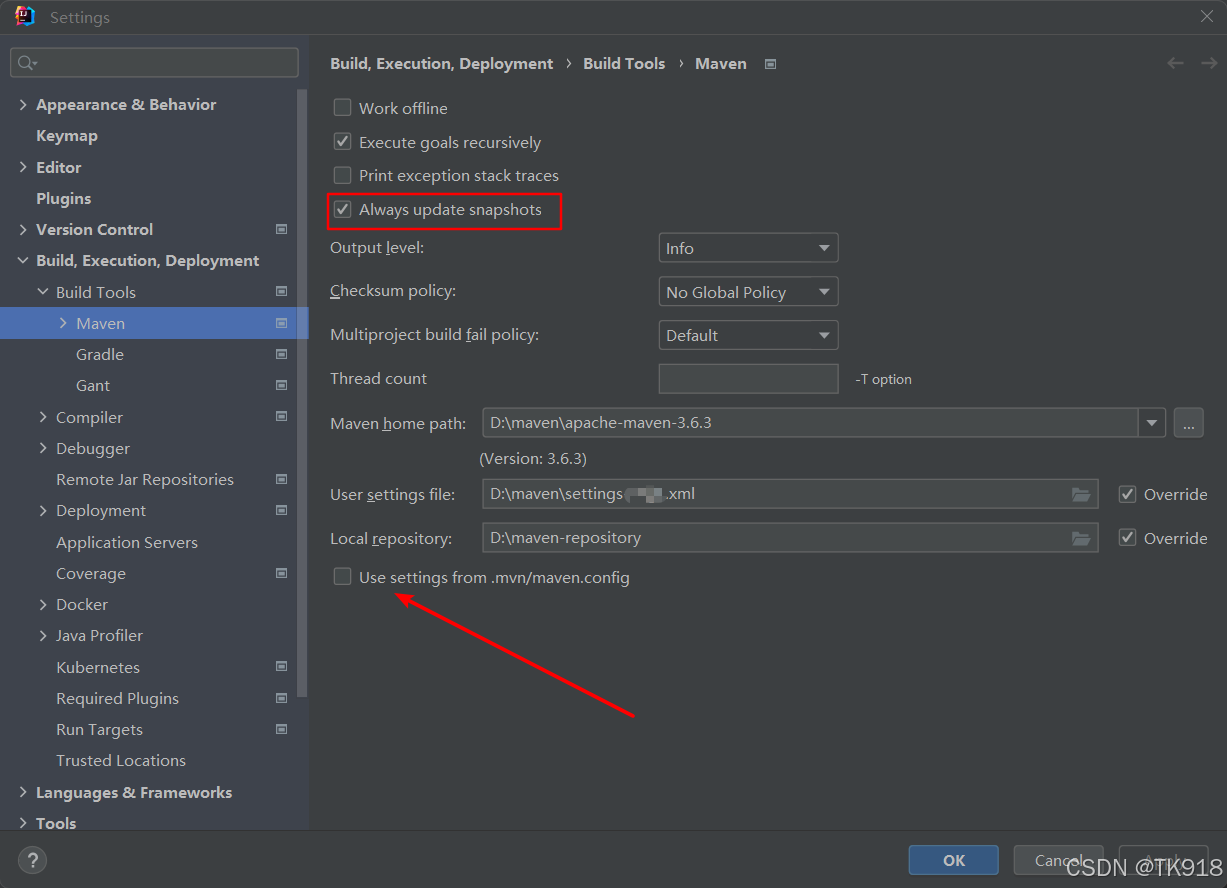Expand the Version Control section
Viewport: 1227px width, 888px height.
click(x=23, y=229)
